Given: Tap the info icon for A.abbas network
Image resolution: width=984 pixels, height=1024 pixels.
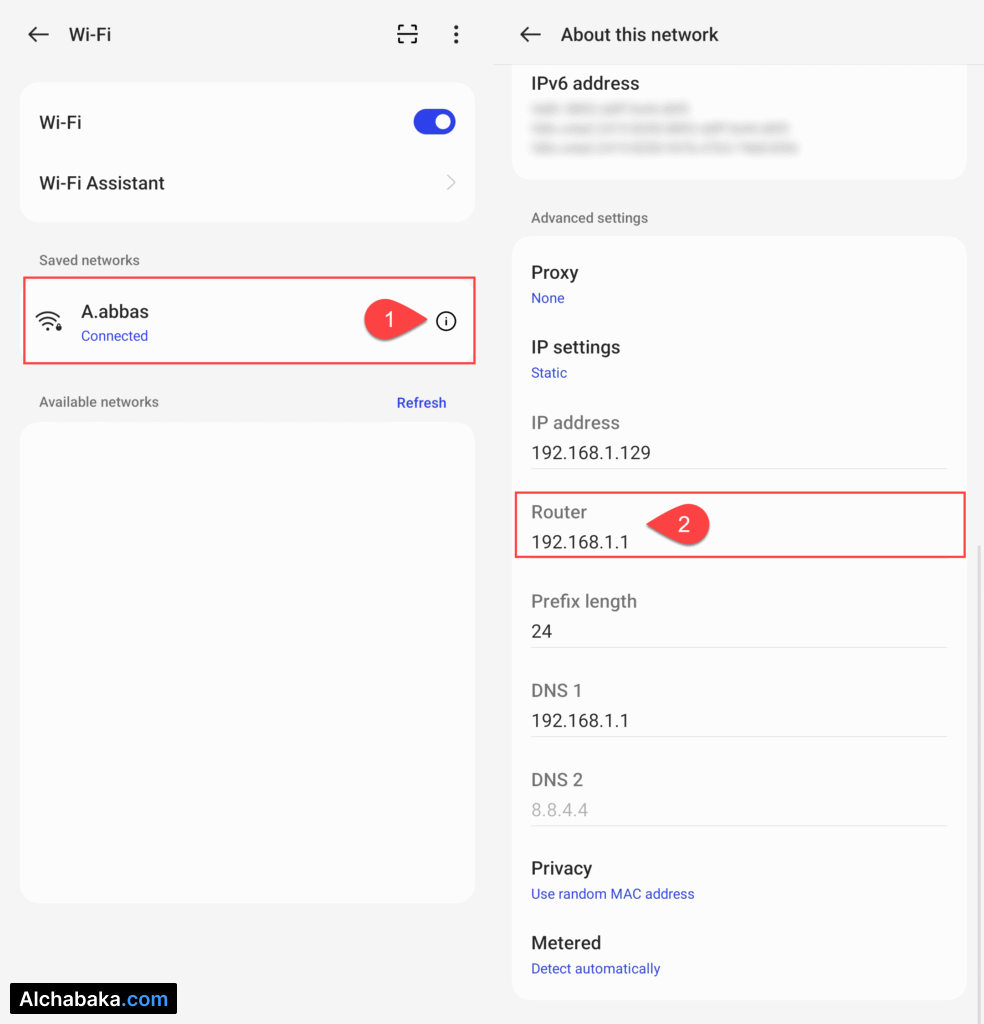Looking at the screenshot, I should point(446,321).
